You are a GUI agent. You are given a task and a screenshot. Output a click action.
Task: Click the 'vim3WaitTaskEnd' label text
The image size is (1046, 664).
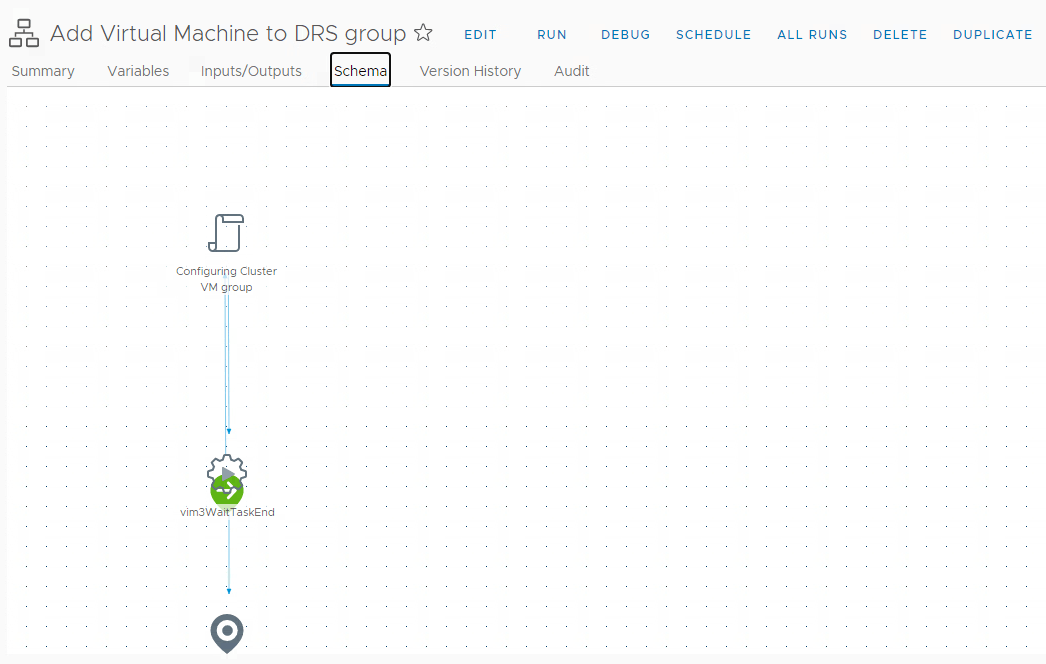pos(227,512)
